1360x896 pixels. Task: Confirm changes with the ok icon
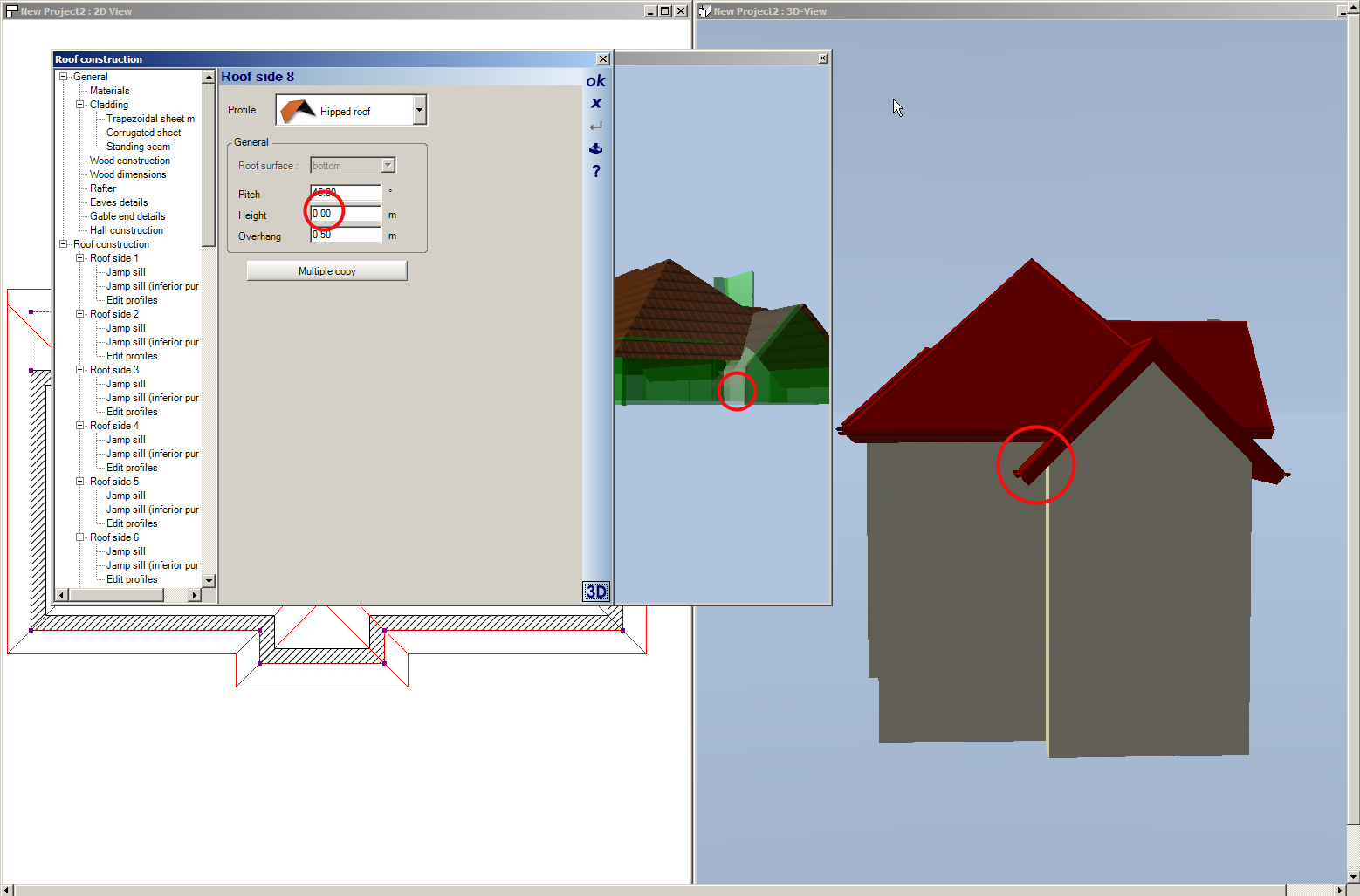click(596, 80)
